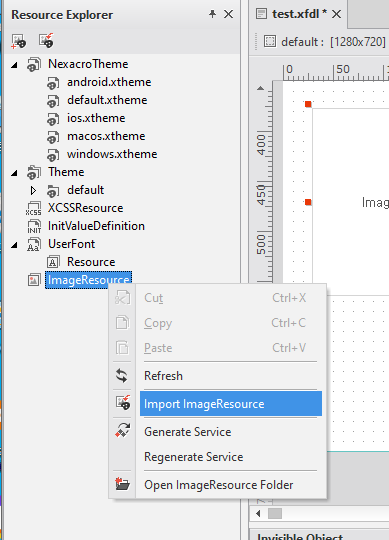Image resolution: width=389 pixels, height=540 pixels.
Task: Select XCSSResource in the tree
Action: click(85, 208)
